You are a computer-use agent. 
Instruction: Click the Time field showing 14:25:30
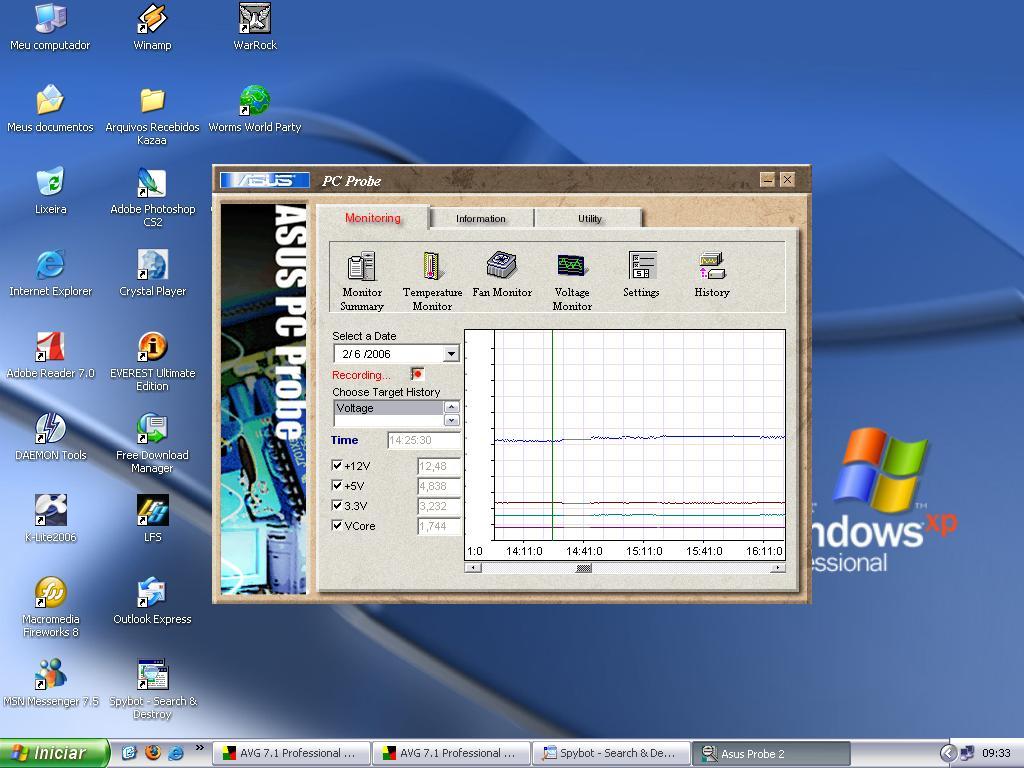tap(423, 440)
